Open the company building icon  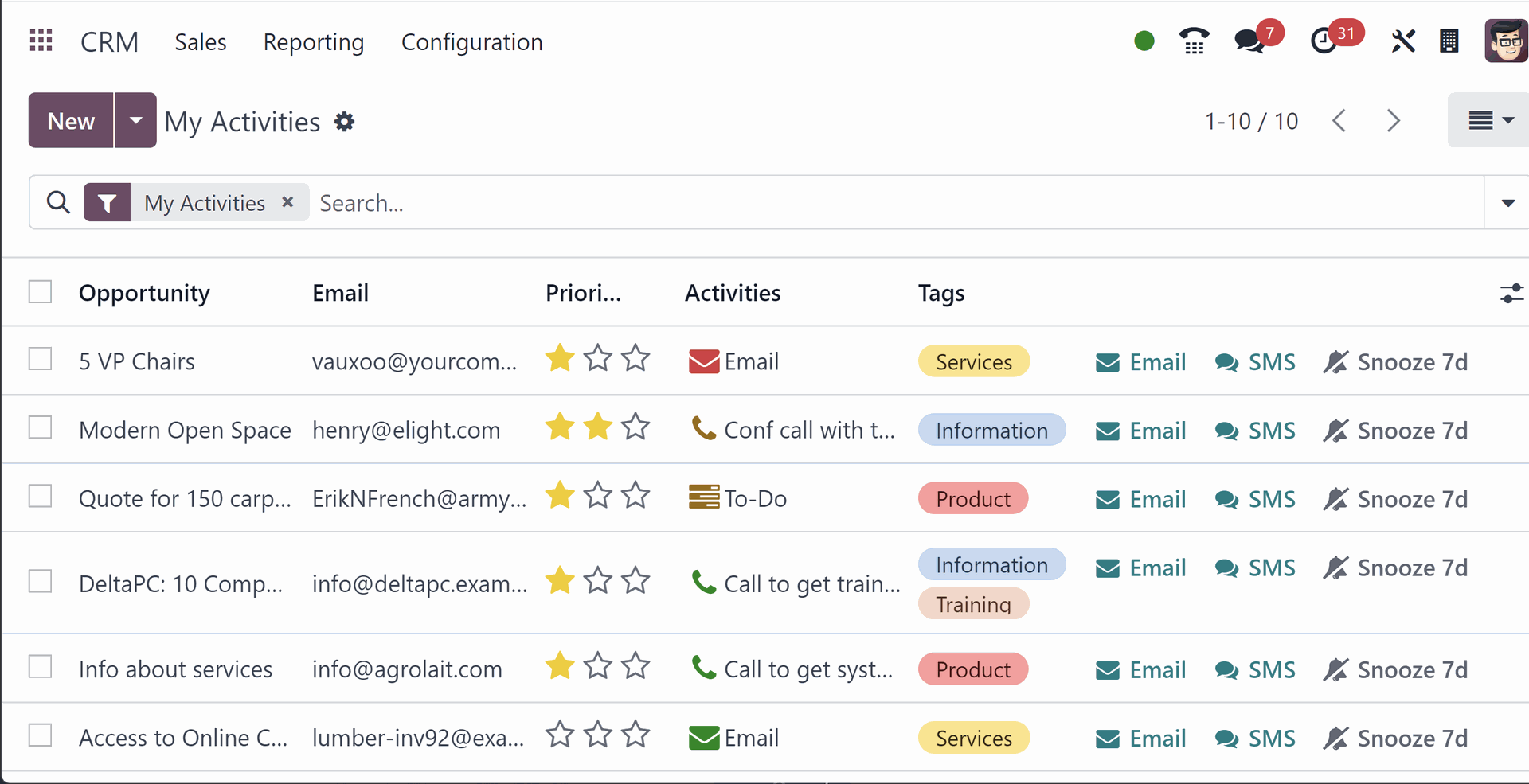point(1449,41)
